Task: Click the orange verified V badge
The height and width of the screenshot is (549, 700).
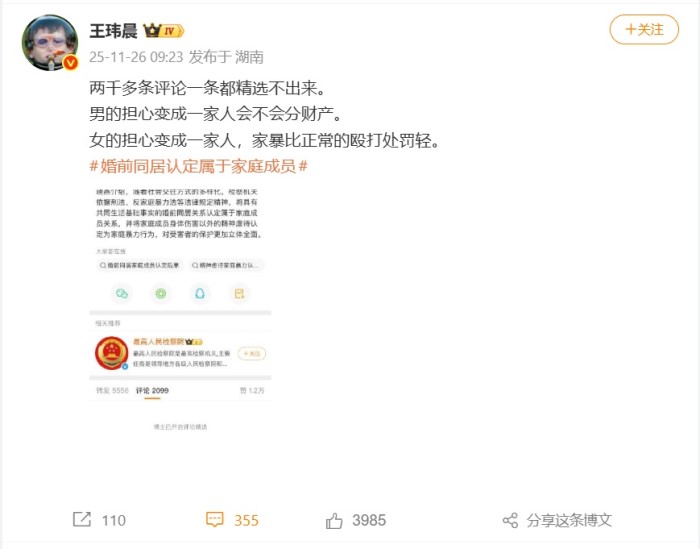Action: 70,63
